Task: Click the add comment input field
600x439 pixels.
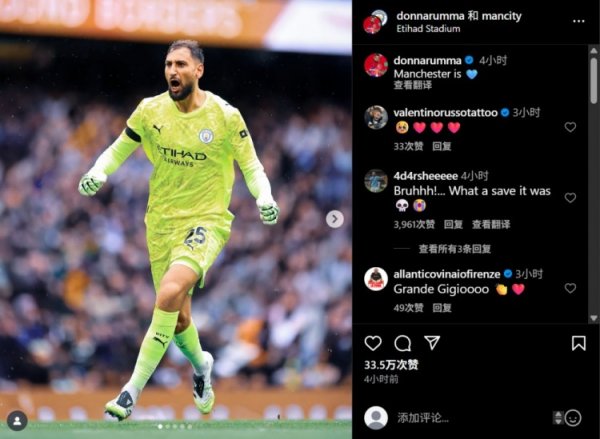Action: point(472,418)
